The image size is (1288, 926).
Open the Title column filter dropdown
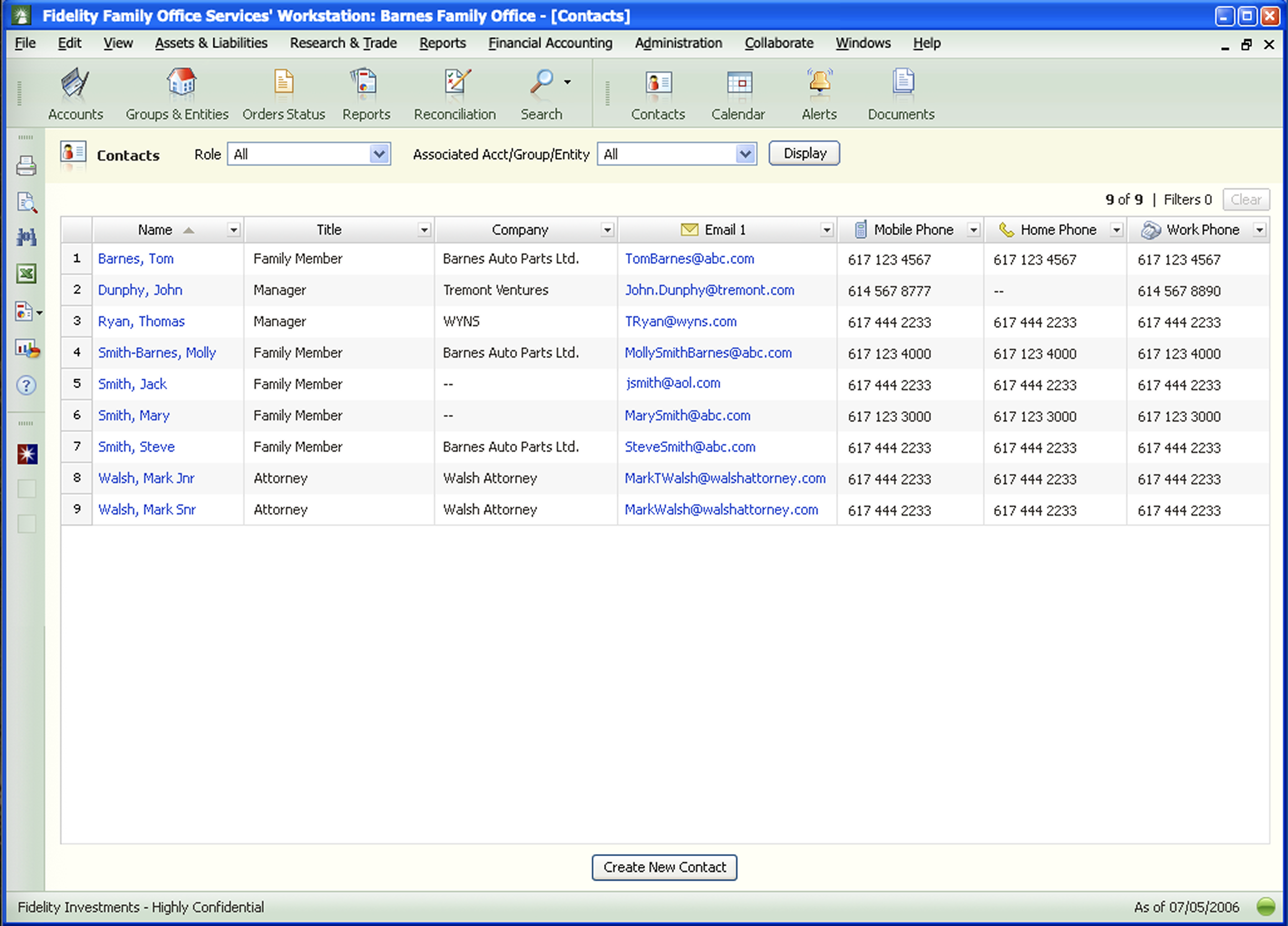pos(423,230)
